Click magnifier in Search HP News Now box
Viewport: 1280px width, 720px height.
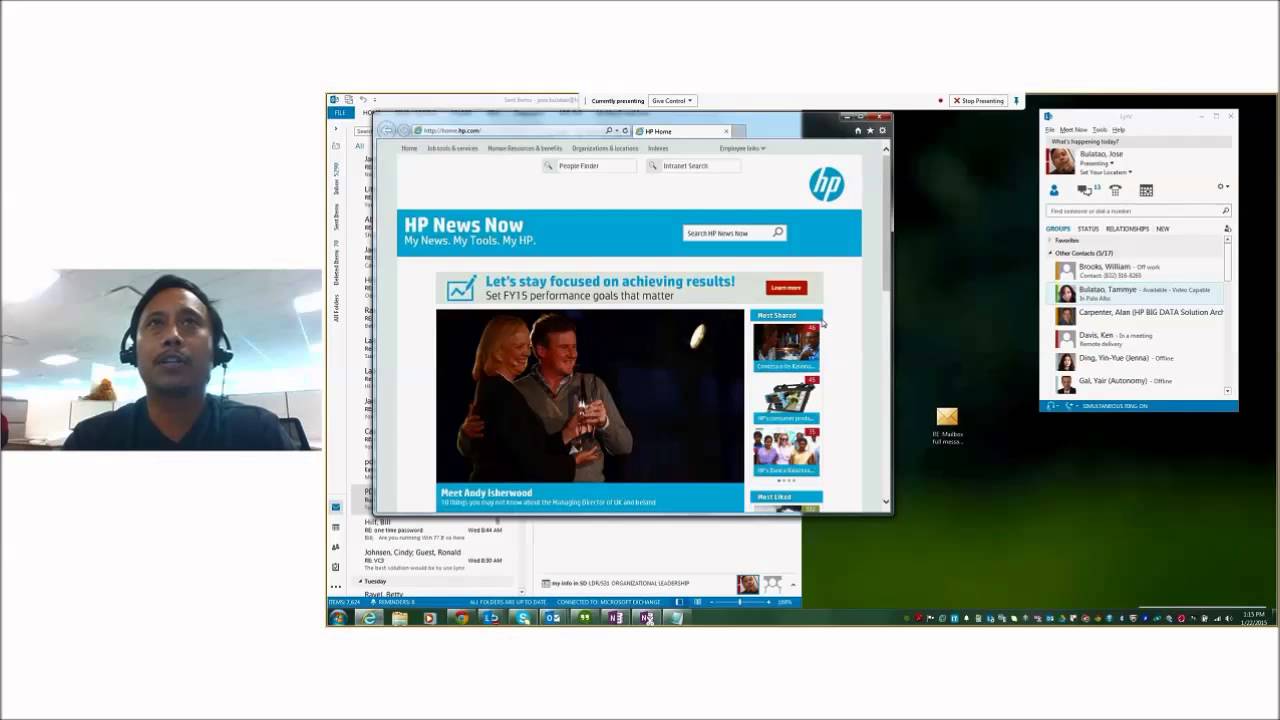(x=778, y=233)
